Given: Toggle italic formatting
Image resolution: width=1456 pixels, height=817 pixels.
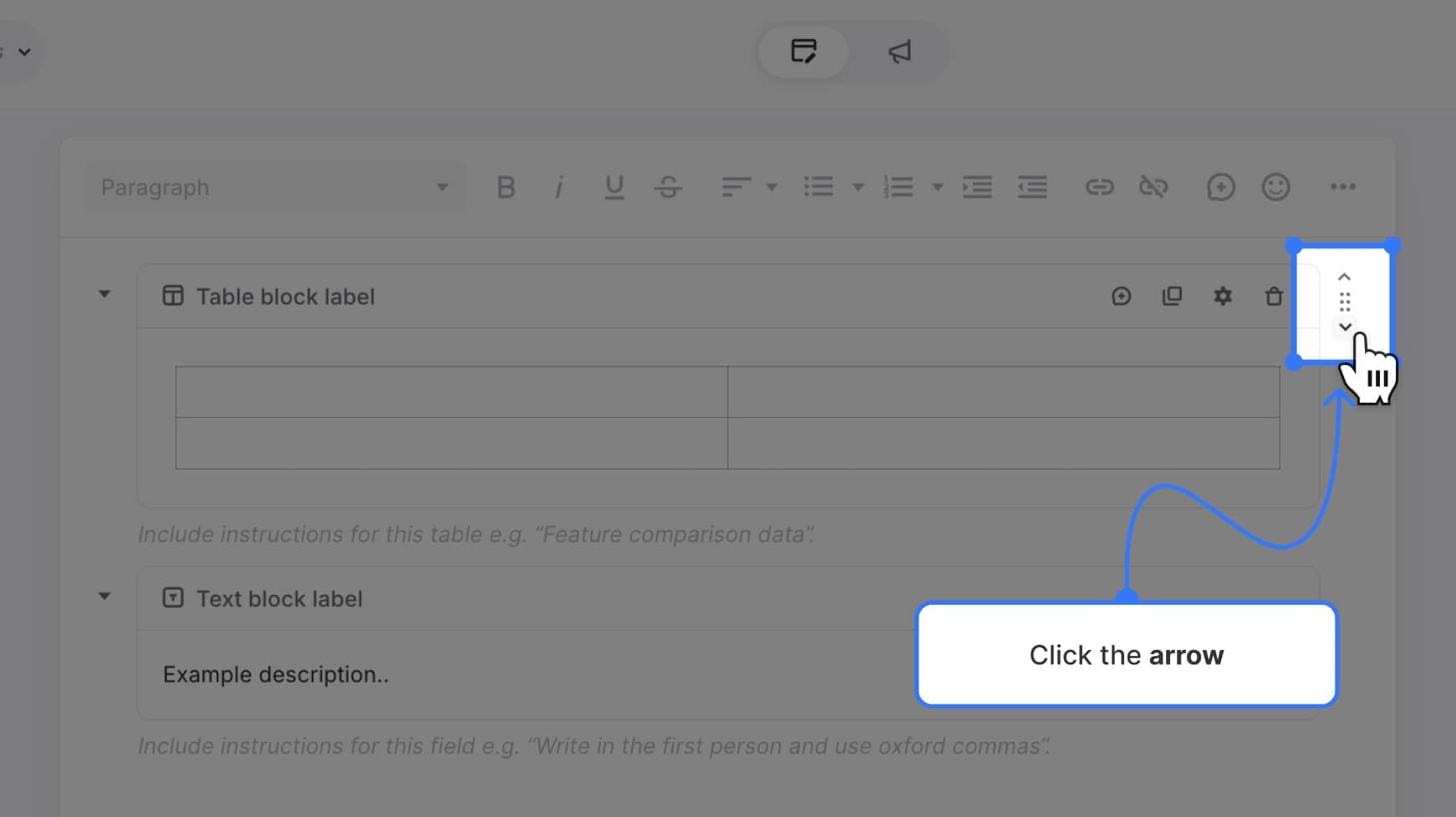Looking at the screenshot, I should click(559, 187).
